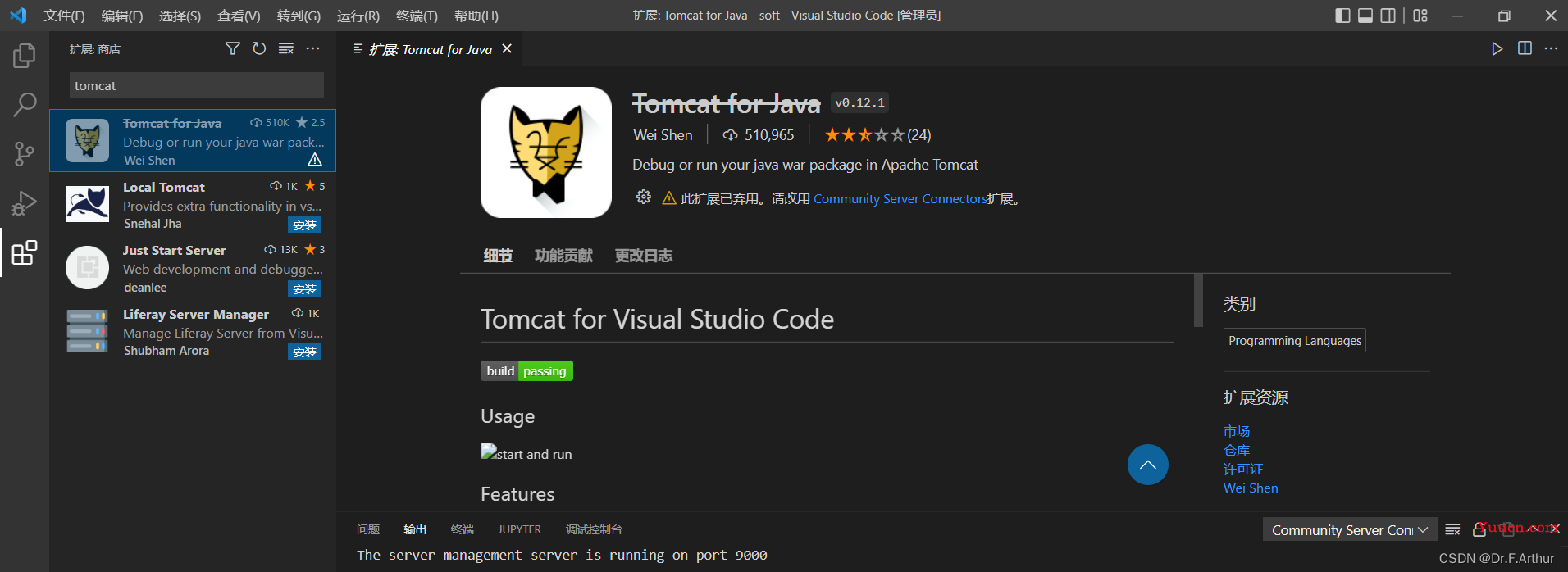
Task: Select the Extensions view icon
Action: tap(25, 252)
